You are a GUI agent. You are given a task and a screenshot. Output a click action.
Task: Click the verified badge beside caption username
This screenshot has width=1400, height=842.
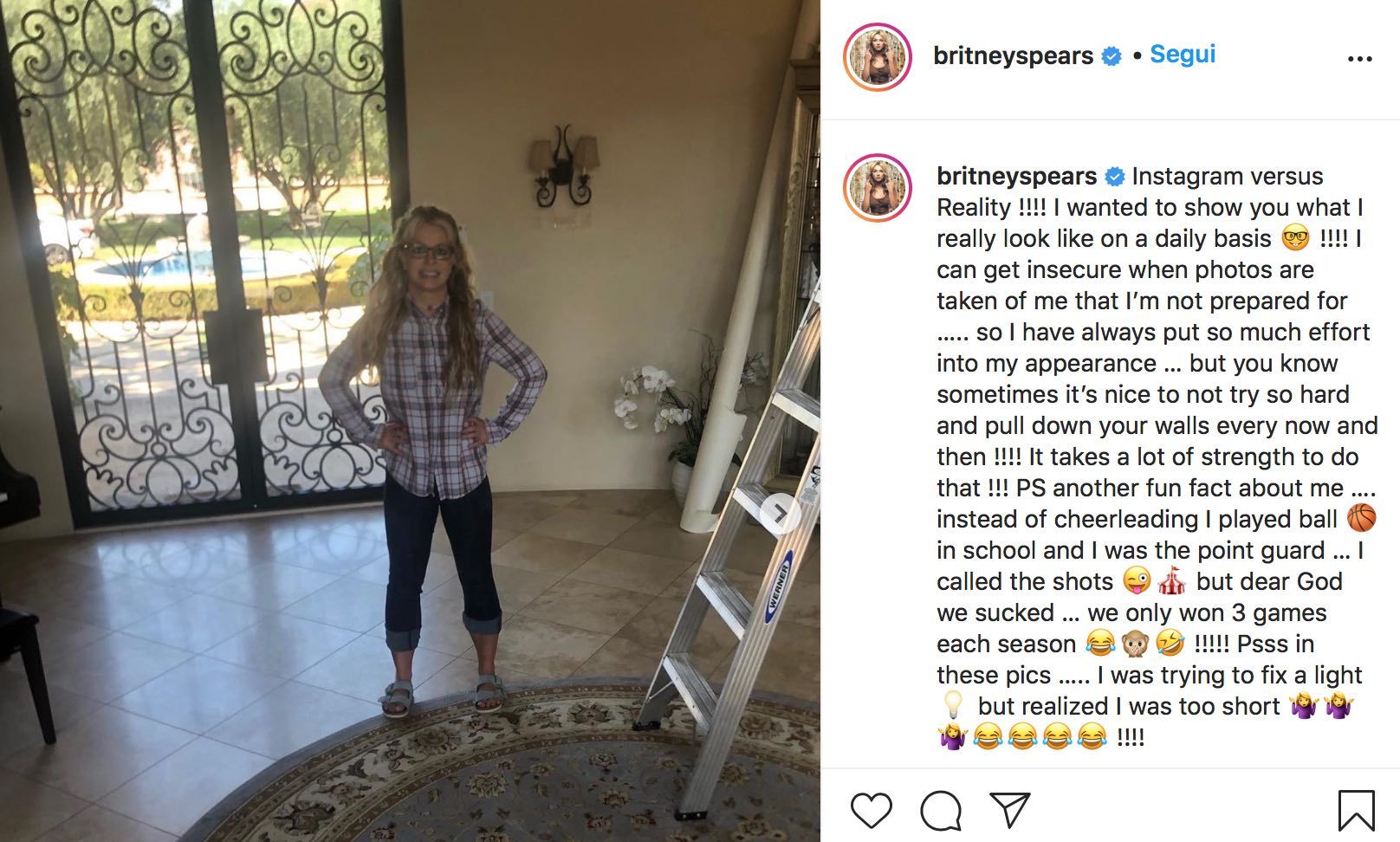(x=1115, y=177)
